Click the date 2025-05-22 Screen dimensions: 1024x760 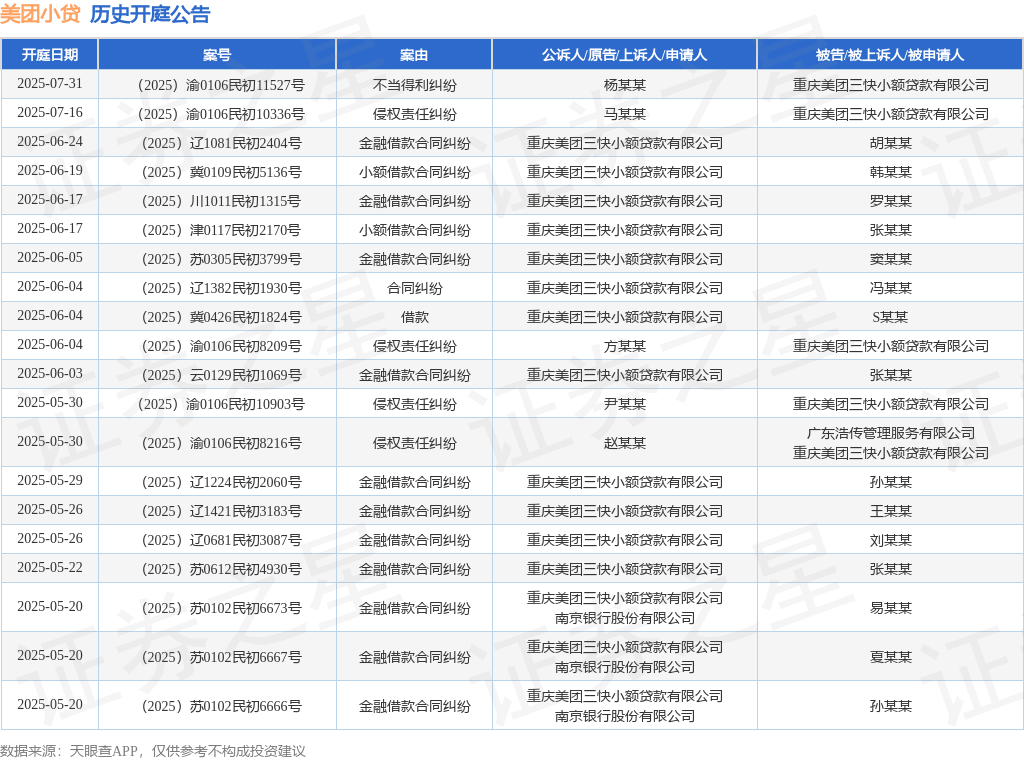(x=50, y=567)
